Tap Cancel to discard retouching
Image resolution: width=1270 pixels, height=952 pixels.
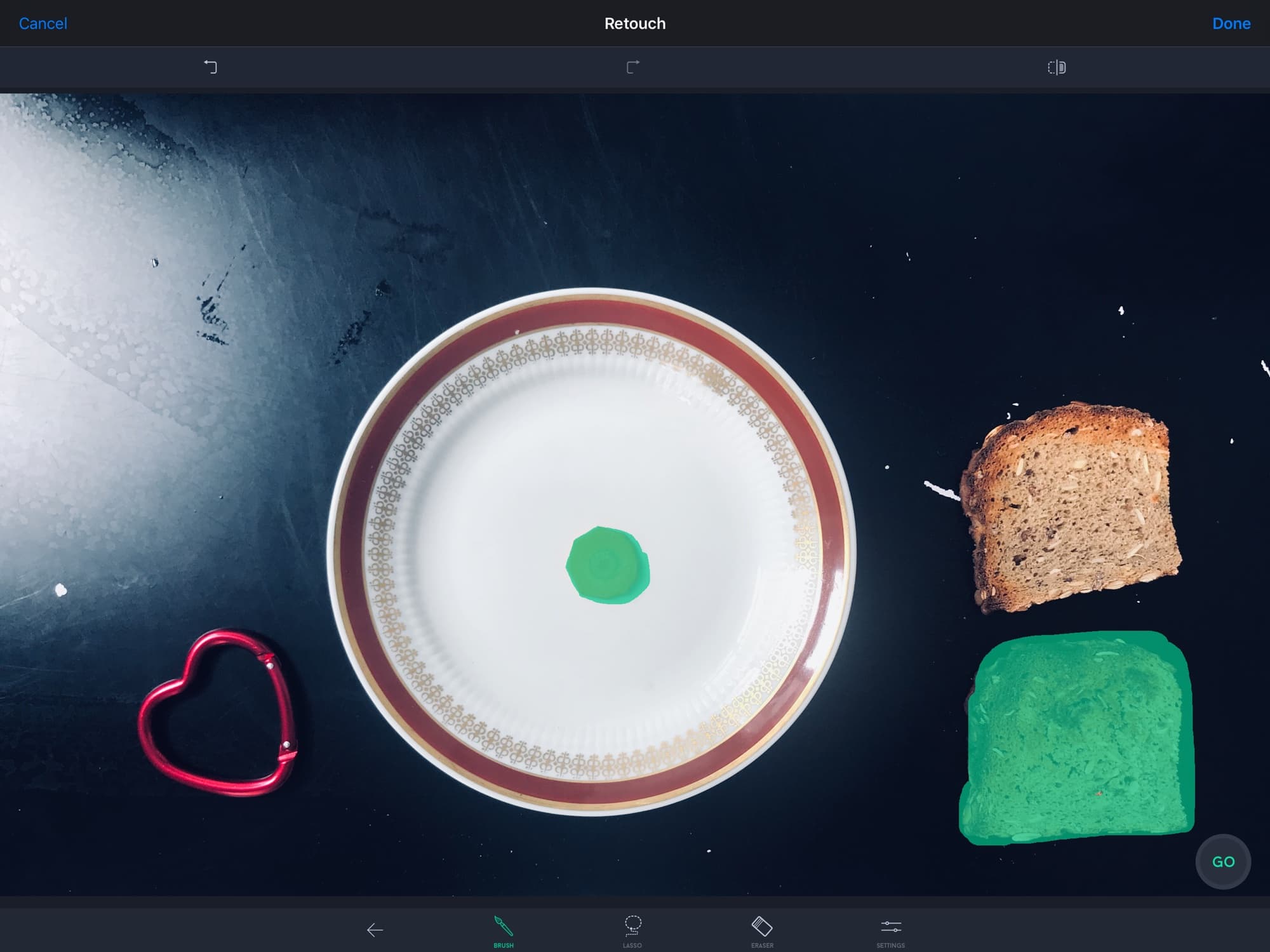point(43,23)
